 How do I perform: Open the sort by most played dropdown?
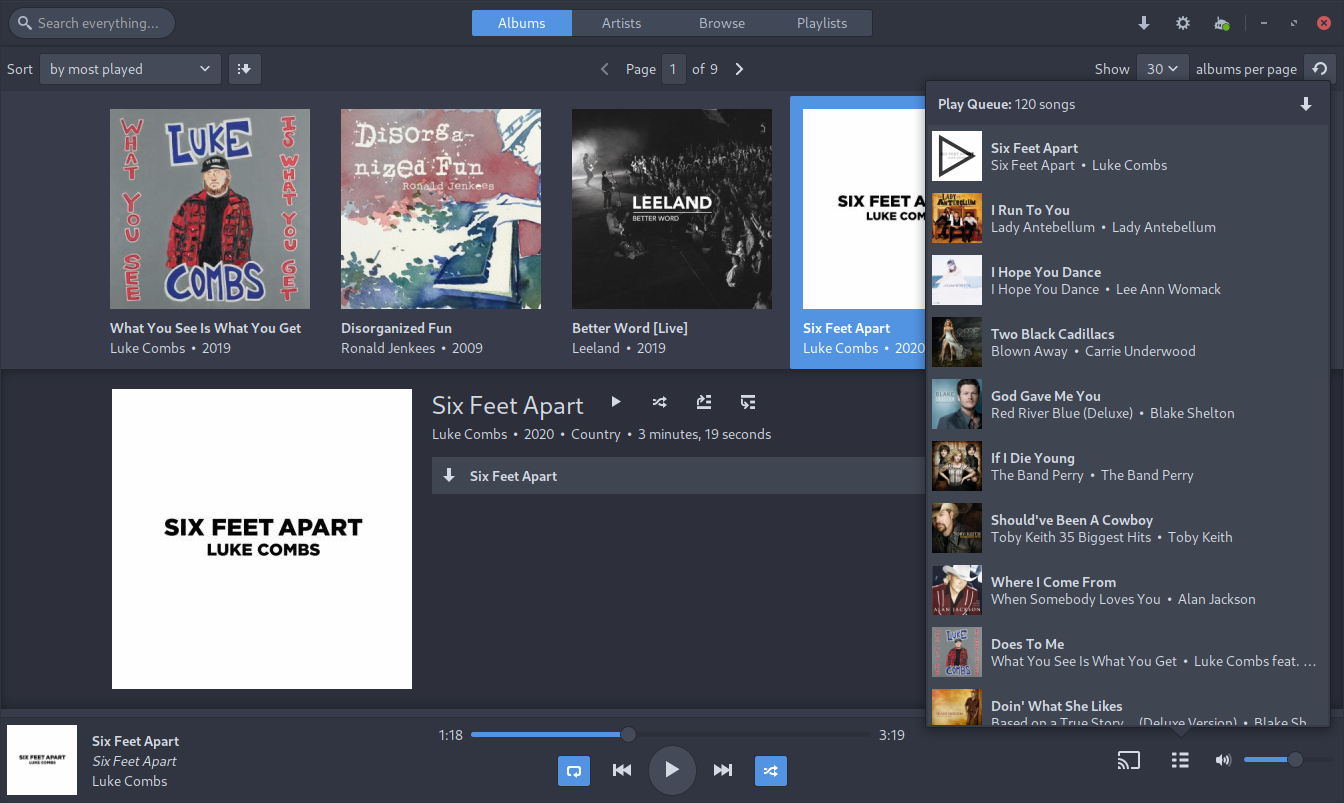(130, 69)
